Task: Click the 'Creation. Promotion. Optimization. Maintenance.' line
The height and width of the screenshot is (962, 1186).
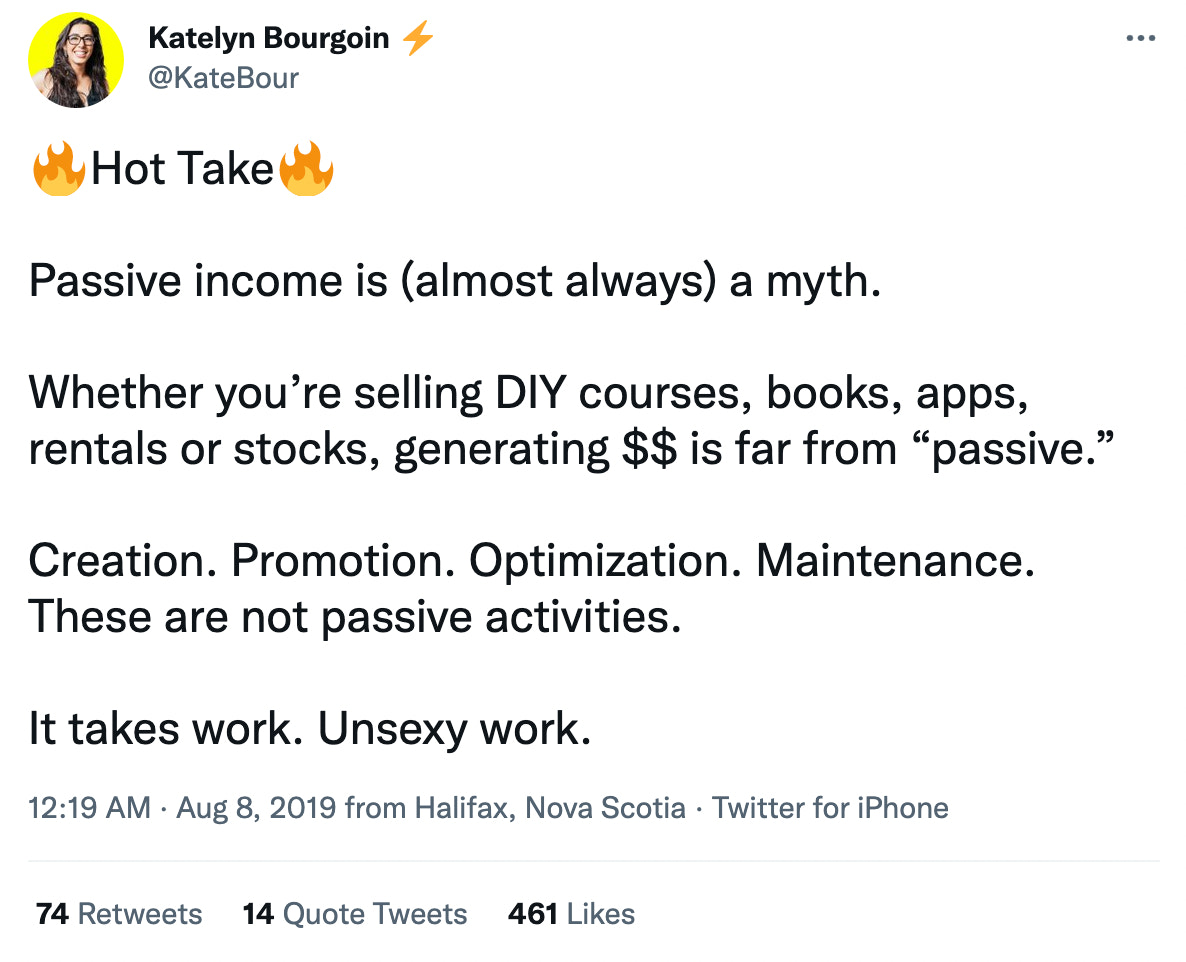Action: point(531,561)
